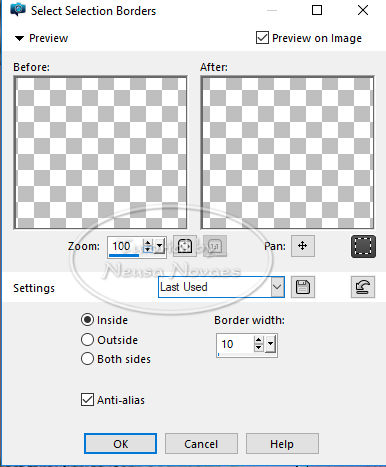Collapse the Preview section triangle
The height and width of the screenshot is (467, 386).
pos(19,38)
